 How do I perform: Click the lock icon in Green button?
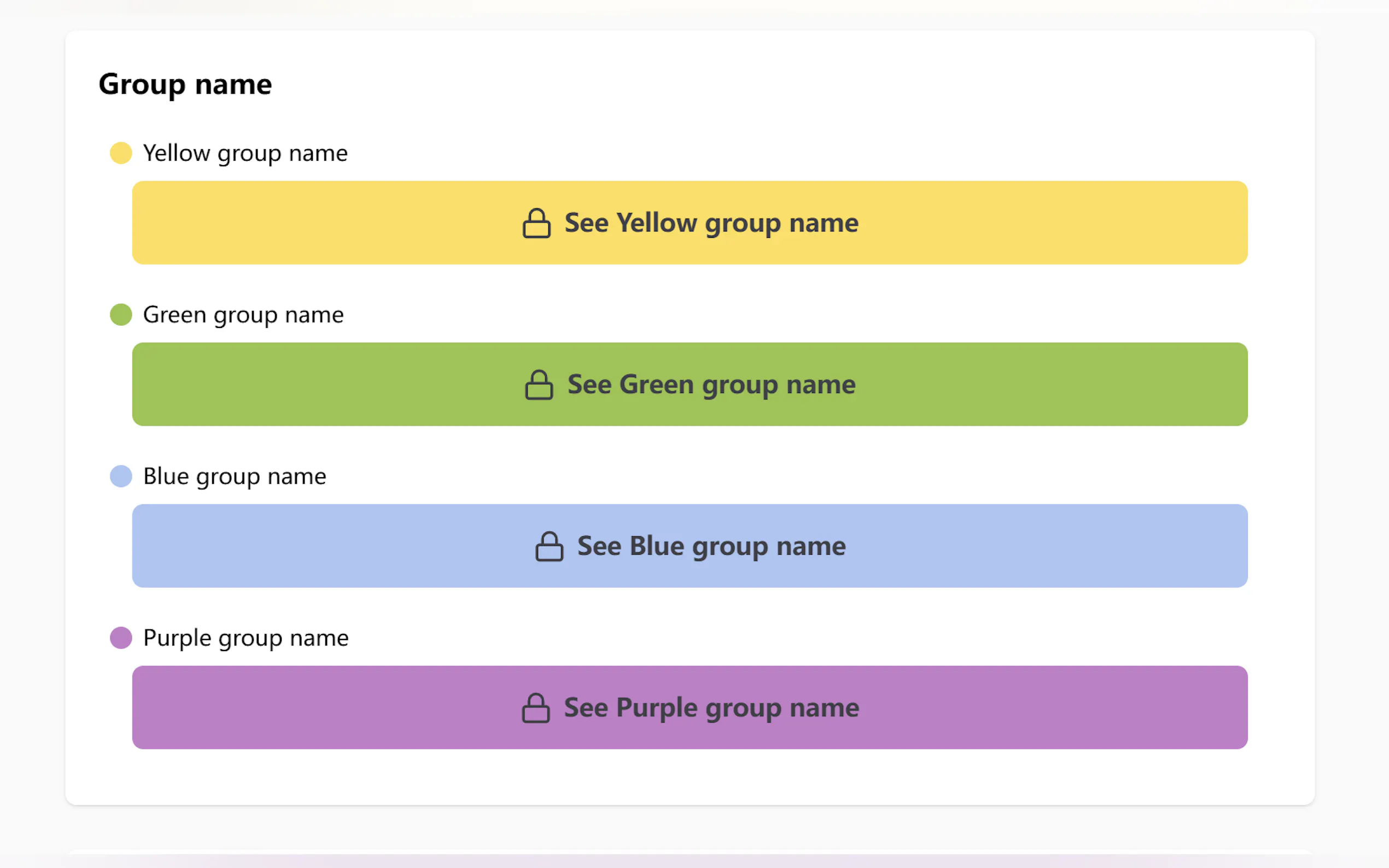tap(539, 385)
